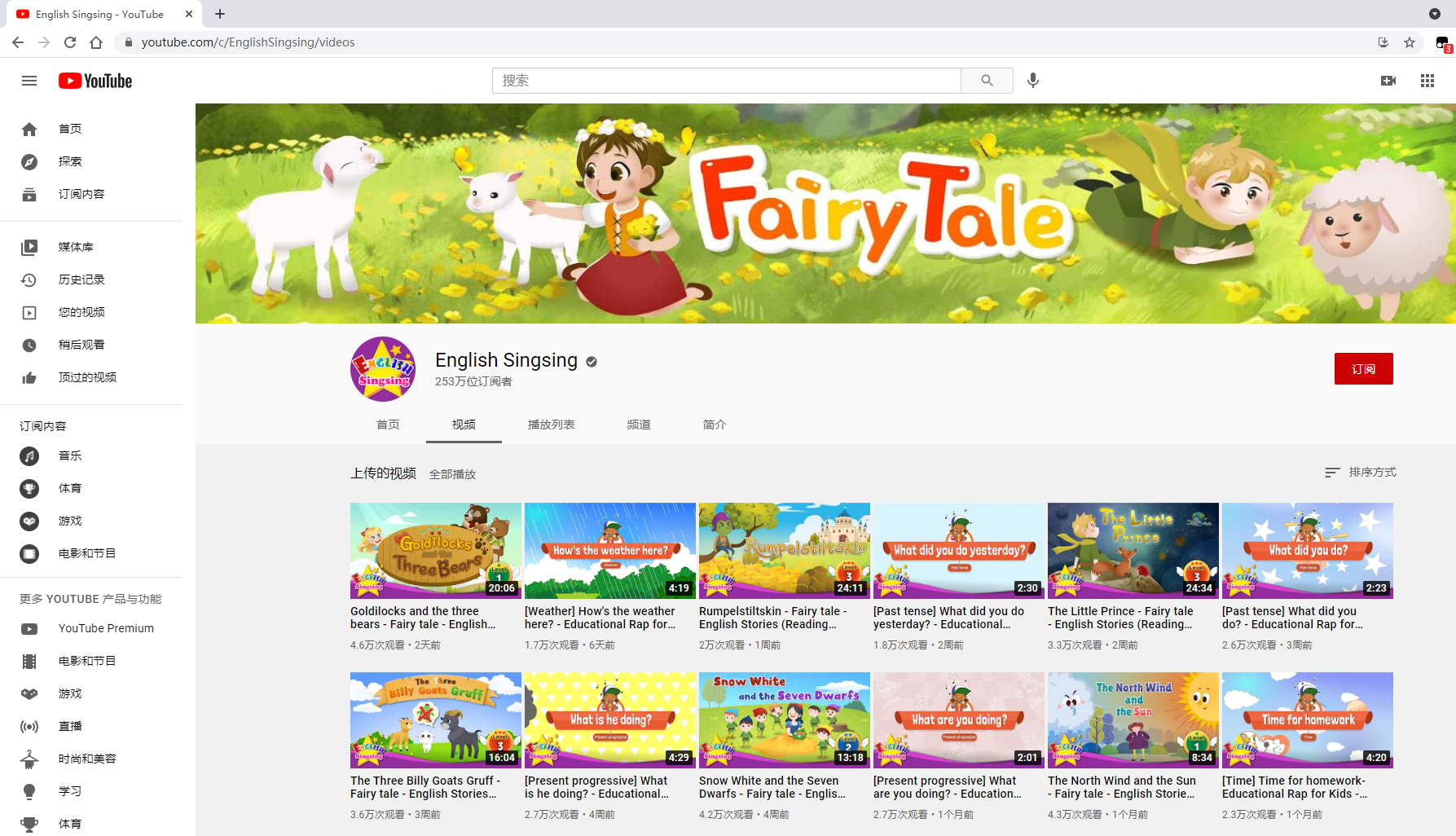Select the Videos (视频) channel tab
Image resolution: width=1456 pixels, height=836 pixels.
tap(464, 425)
